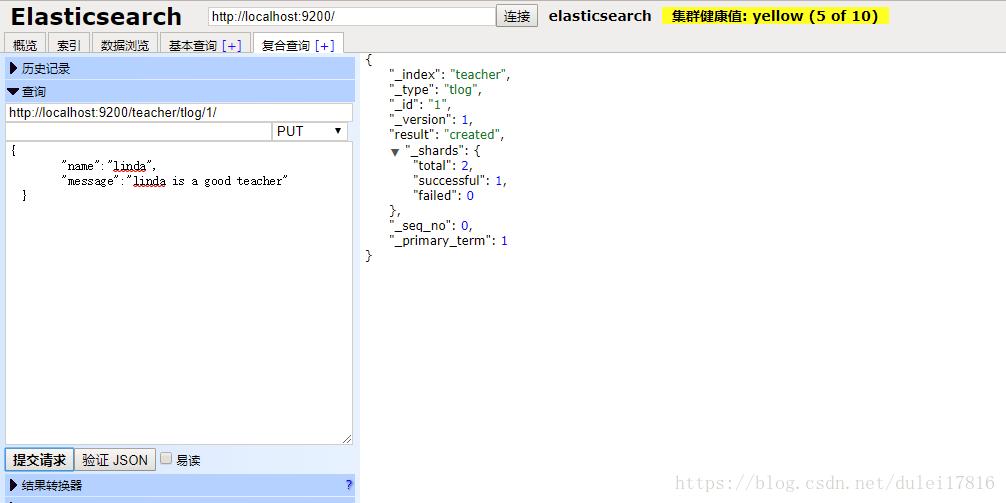Select the "_primary_term": 1 line
The image size is (1006, 503).
[x=448, y=241]
